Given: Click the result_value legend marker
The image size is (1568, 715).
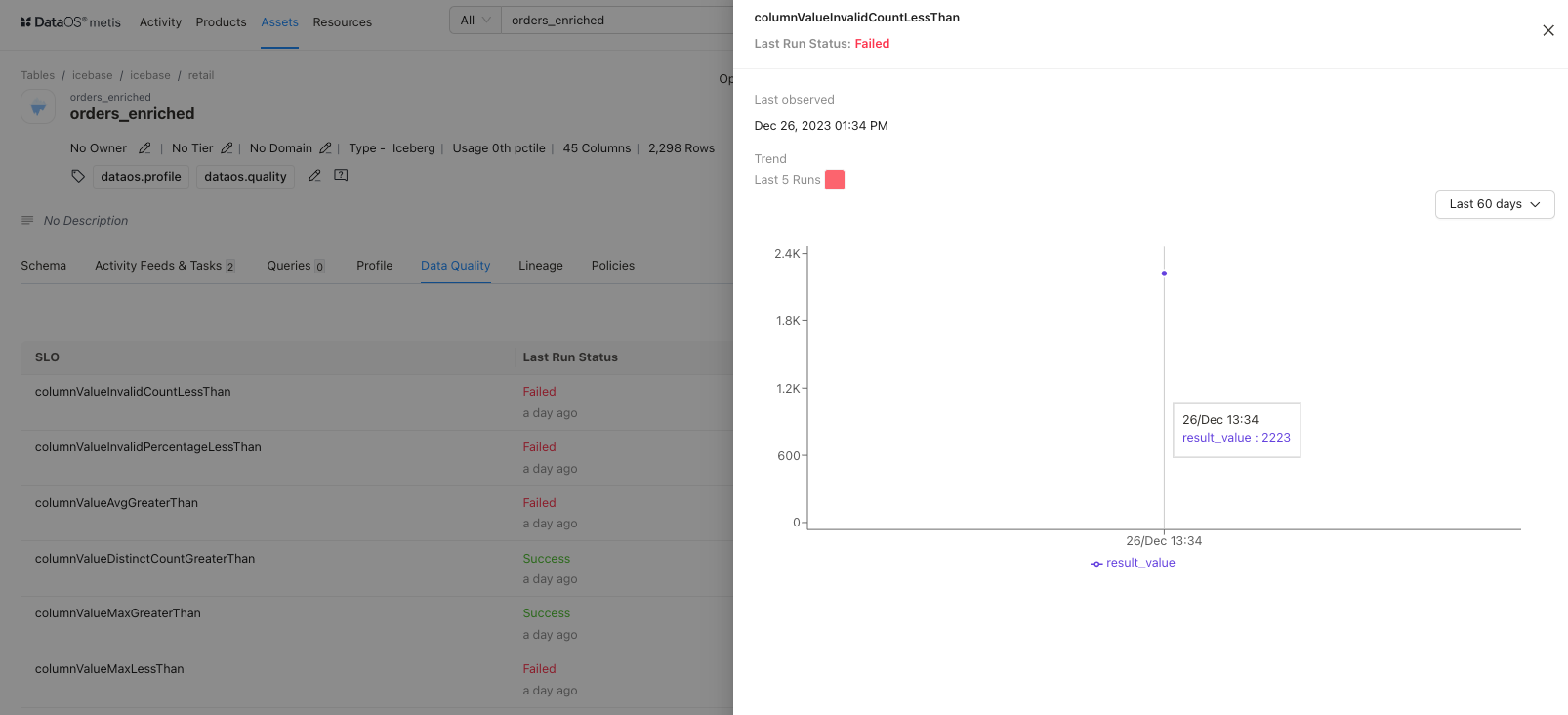Looking at the screenshot, I should point(1096,564).
